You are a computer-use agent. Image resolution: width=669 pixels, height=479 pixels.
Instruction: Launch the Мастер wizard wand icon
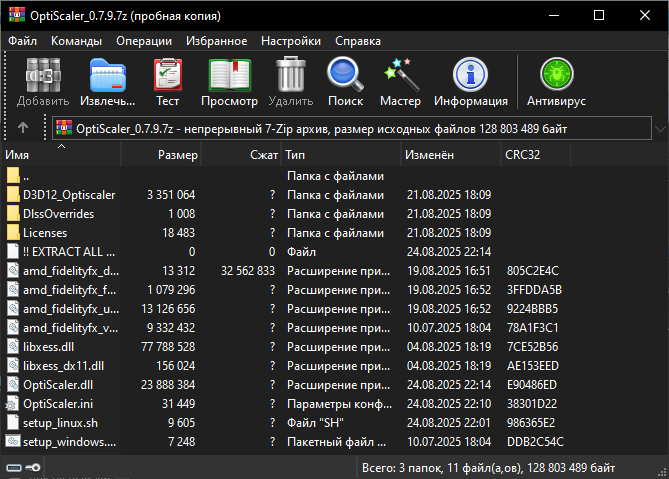click(400, 75)
